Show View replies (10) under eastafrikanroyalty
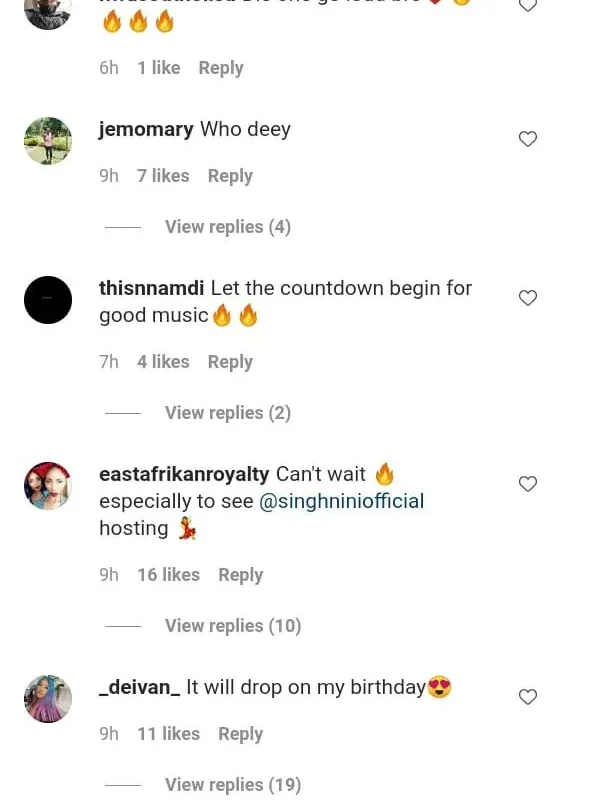The image size is (600, 800). (232, 626)
